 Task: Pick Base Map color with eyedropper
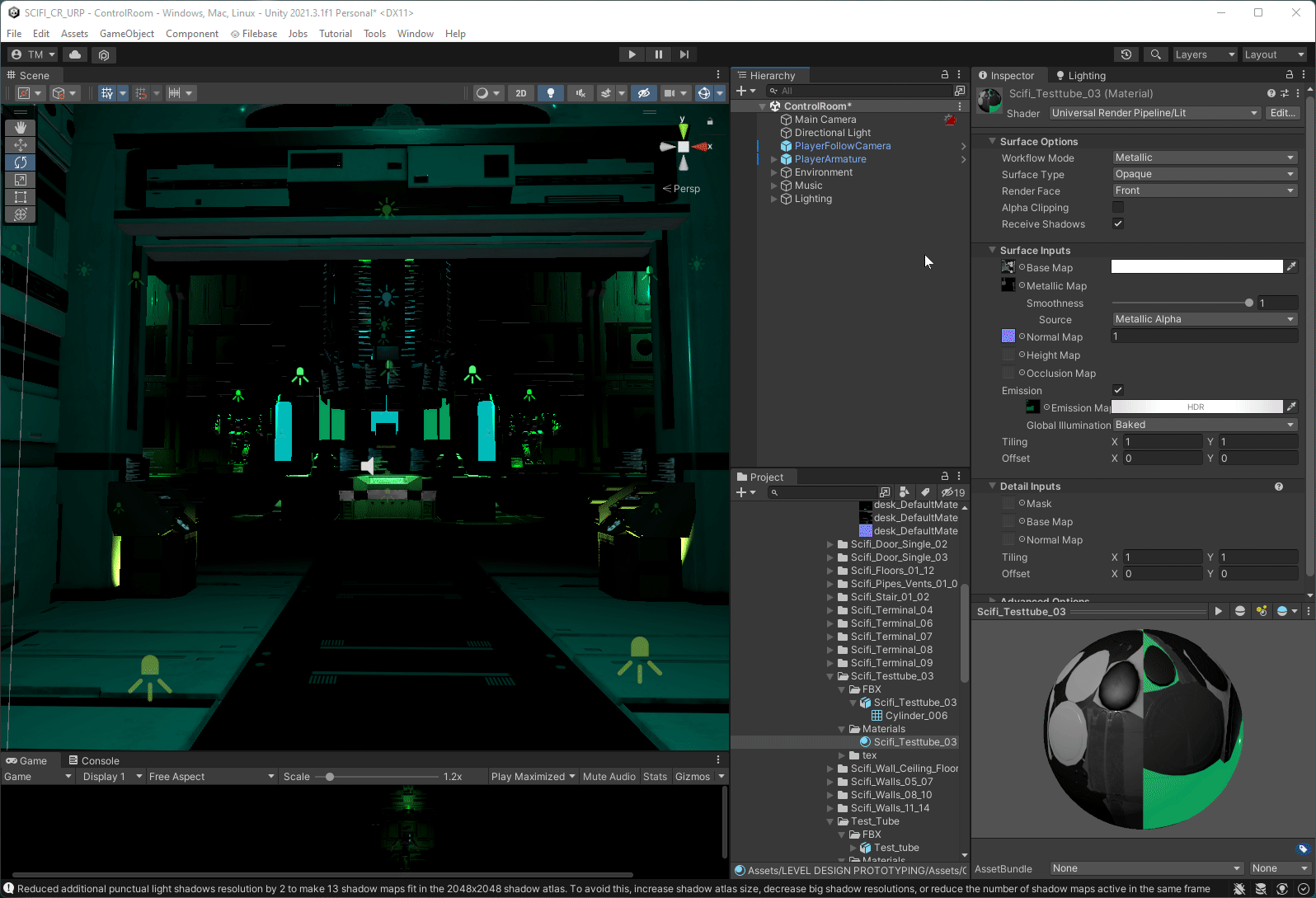pos(1291,266)
